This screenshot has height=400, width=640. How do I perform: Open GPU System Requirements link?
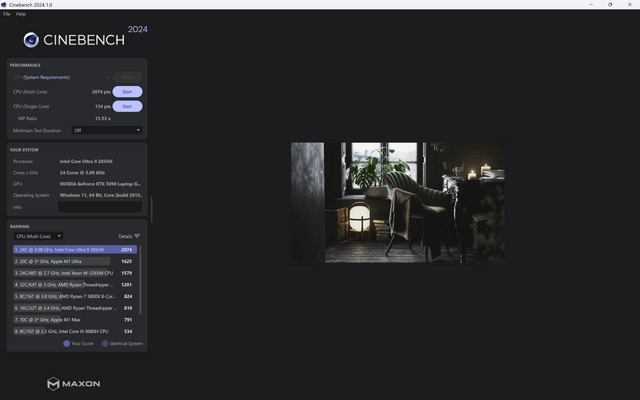(46, 77)
